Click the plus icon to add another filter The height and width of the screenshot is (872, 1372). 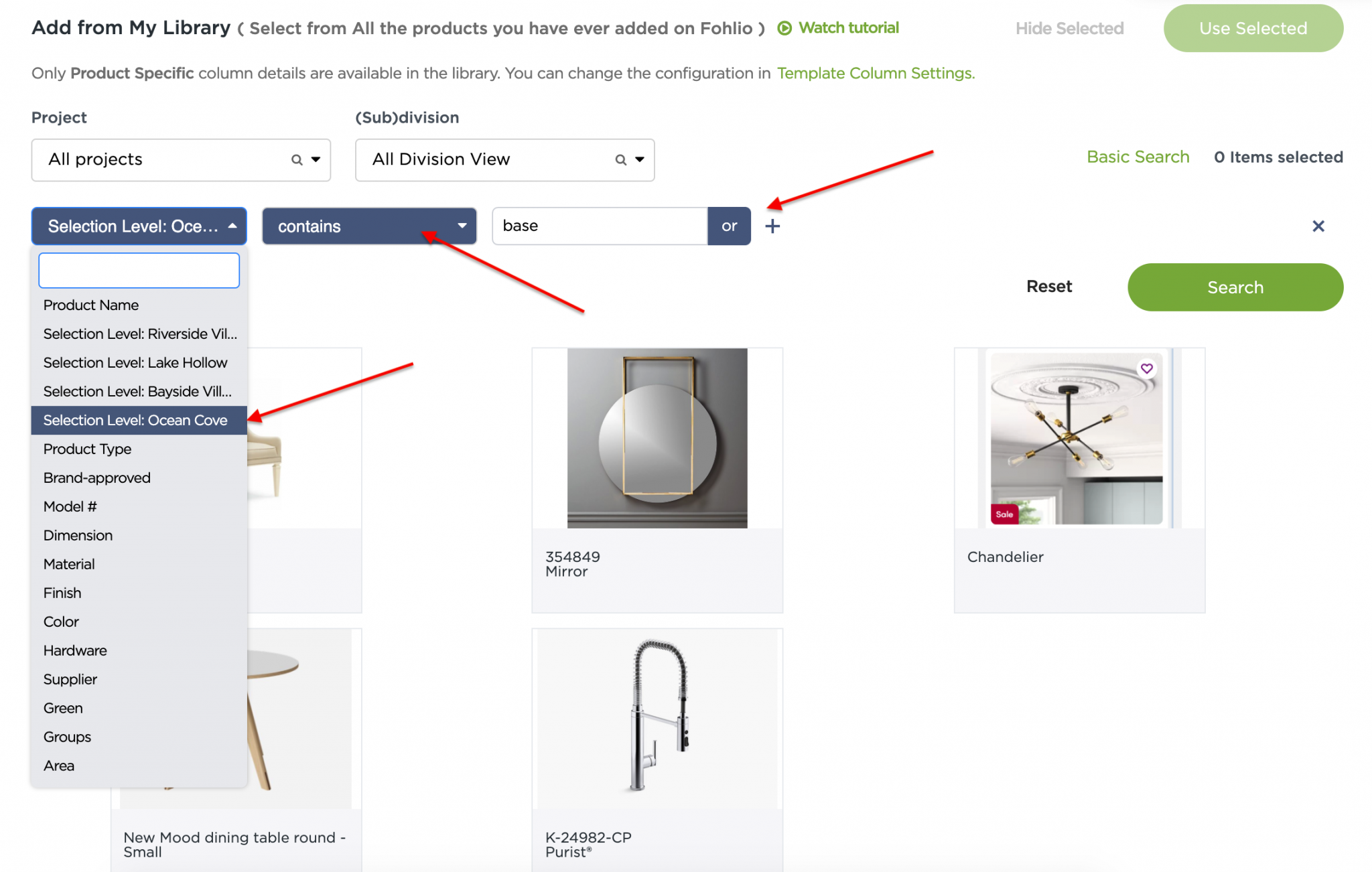click(x=772, y=226)
